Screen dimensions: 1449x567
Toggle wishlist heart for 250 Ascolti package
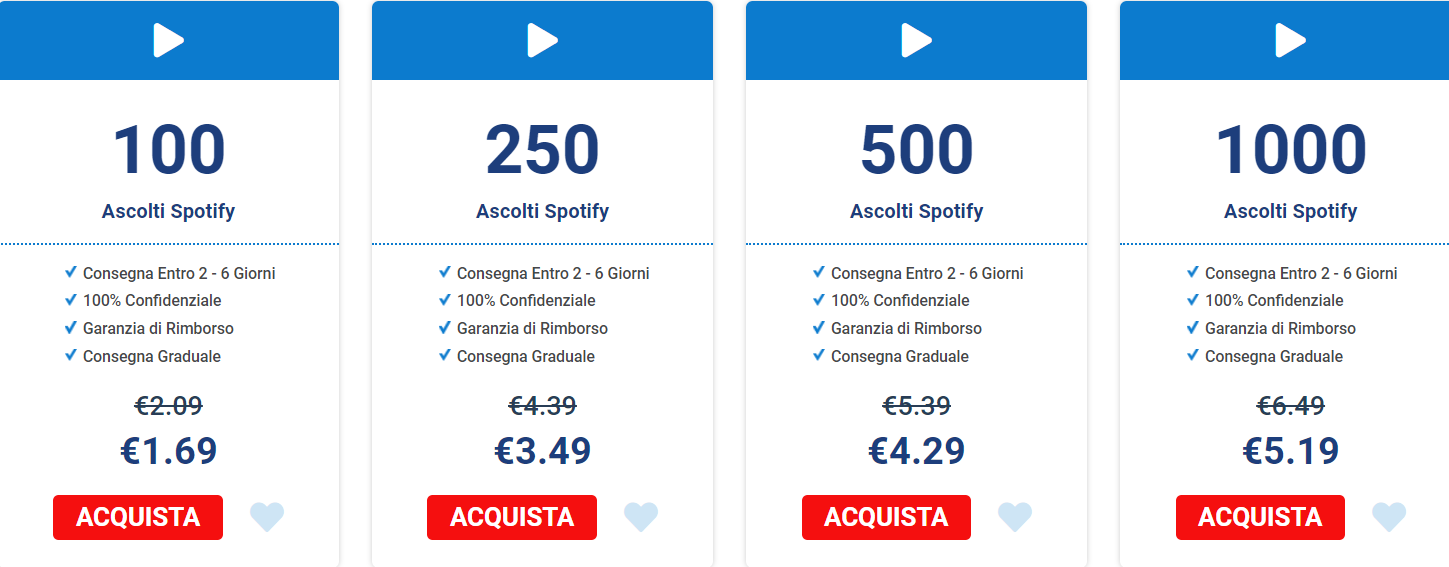tap(641, 517)
